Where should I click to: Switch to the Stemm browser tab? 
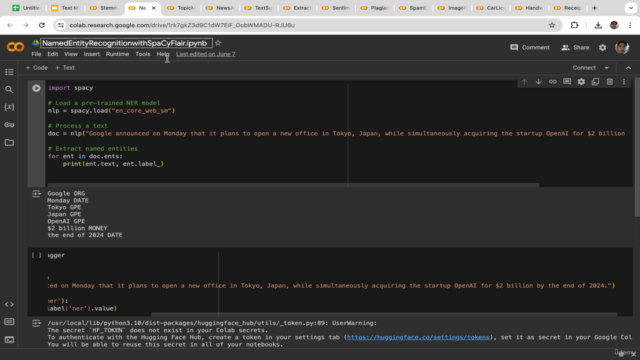(104, 8)
